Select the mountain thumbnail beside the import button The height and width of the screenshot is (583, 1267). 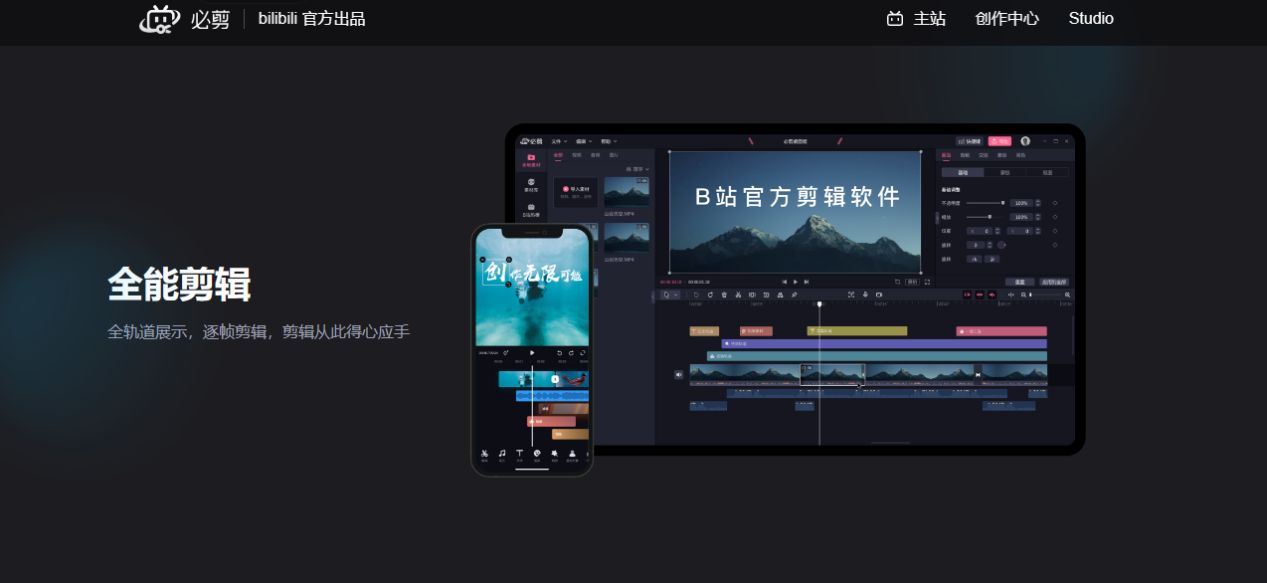pos(626,192)
